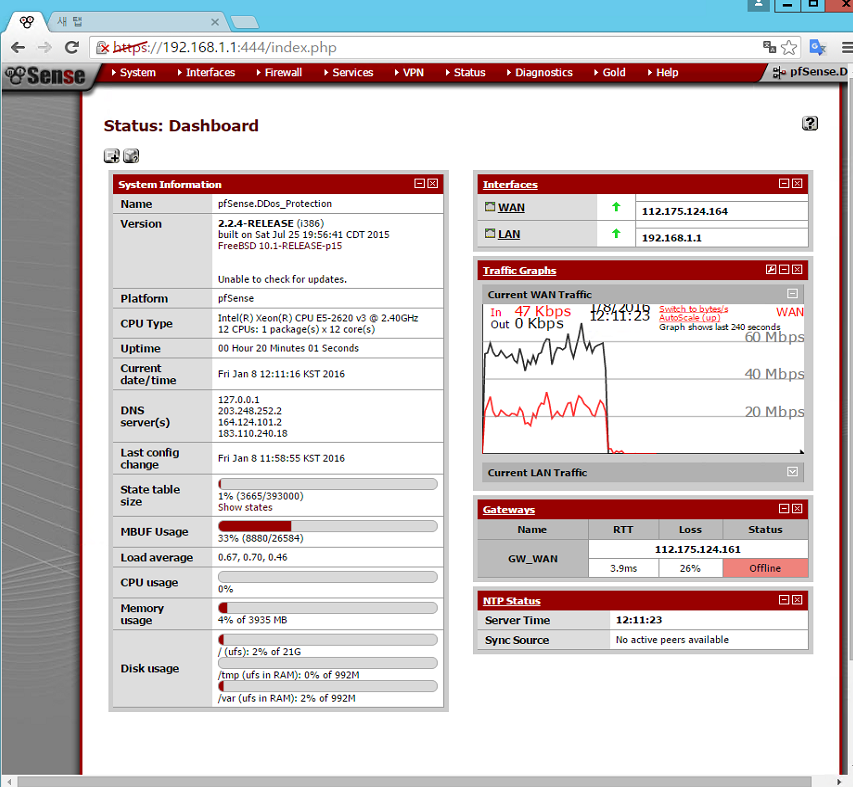This screenshot has width=853, height=787.
Task: Click the WAN interface icon
Action: tap(490, 207)
